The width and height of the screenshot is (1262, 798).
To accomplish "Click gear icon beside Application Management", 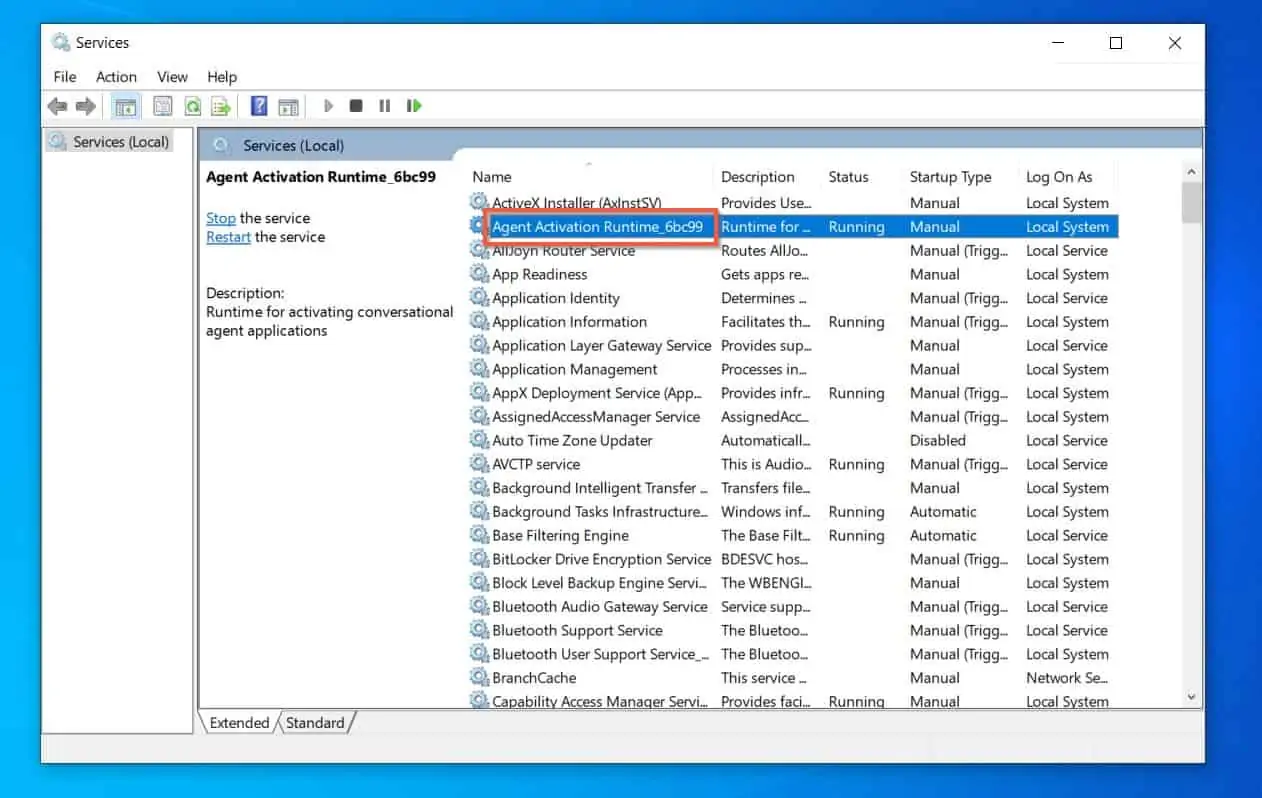I will (479, 369).
